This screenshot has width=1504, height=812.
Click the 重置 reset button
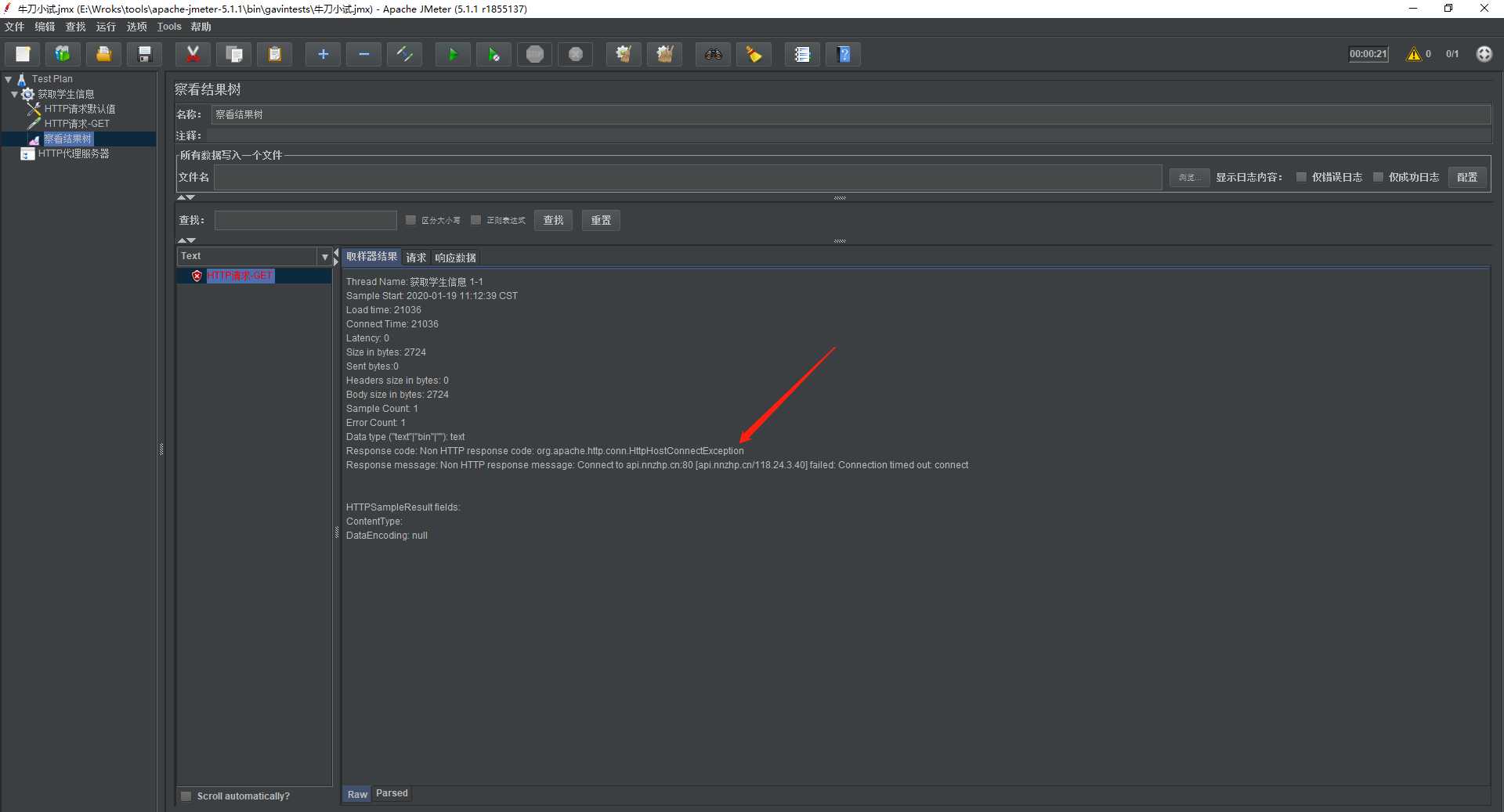[x=601, y=220]
